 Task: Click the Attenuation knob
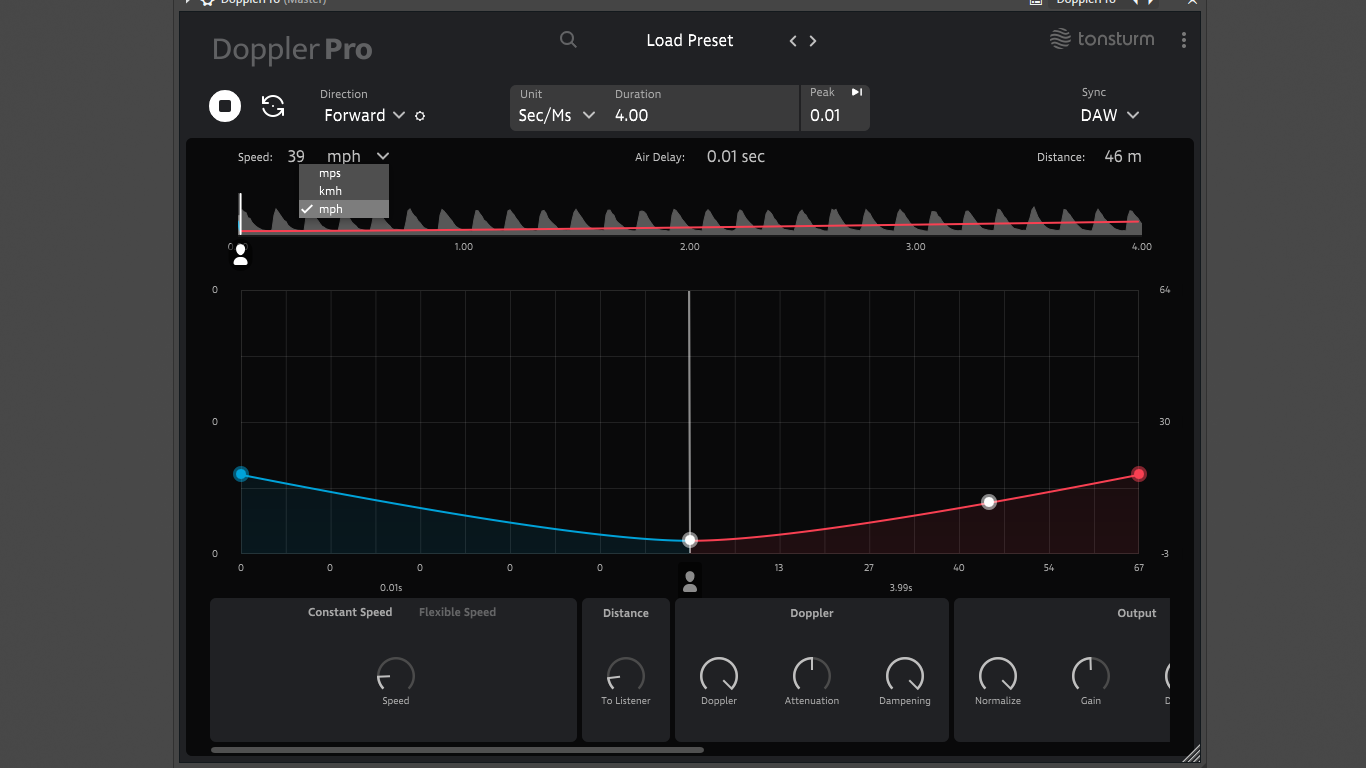812,675
